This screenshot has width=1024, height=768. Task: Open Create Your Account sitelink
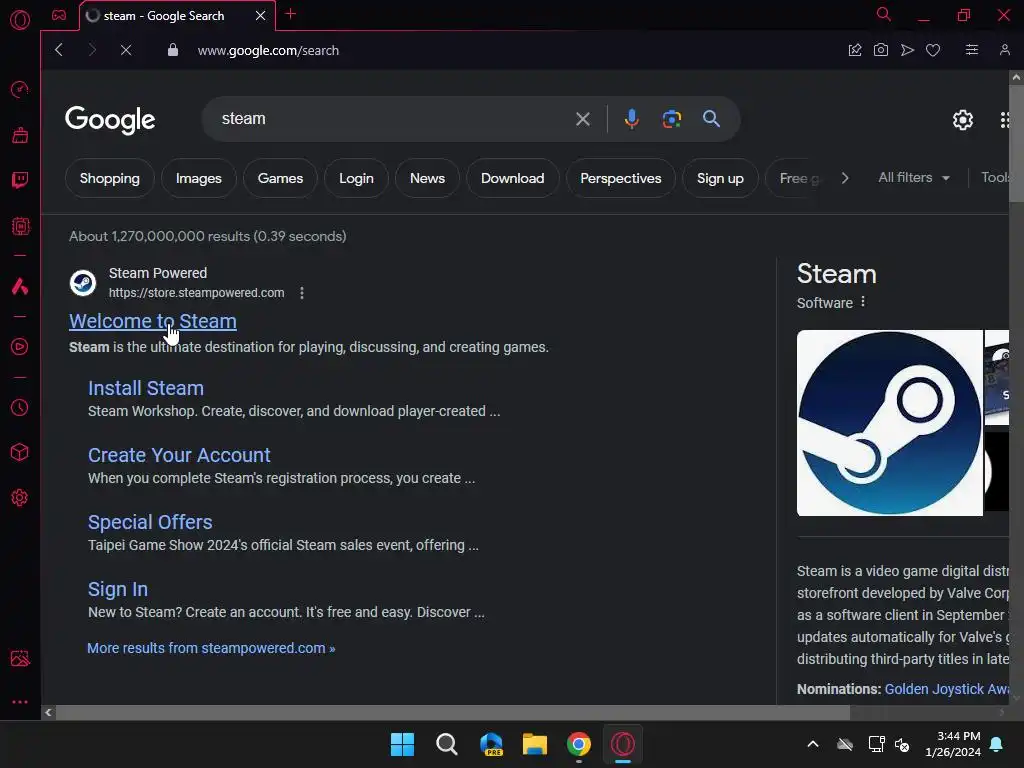coord(179,455)
